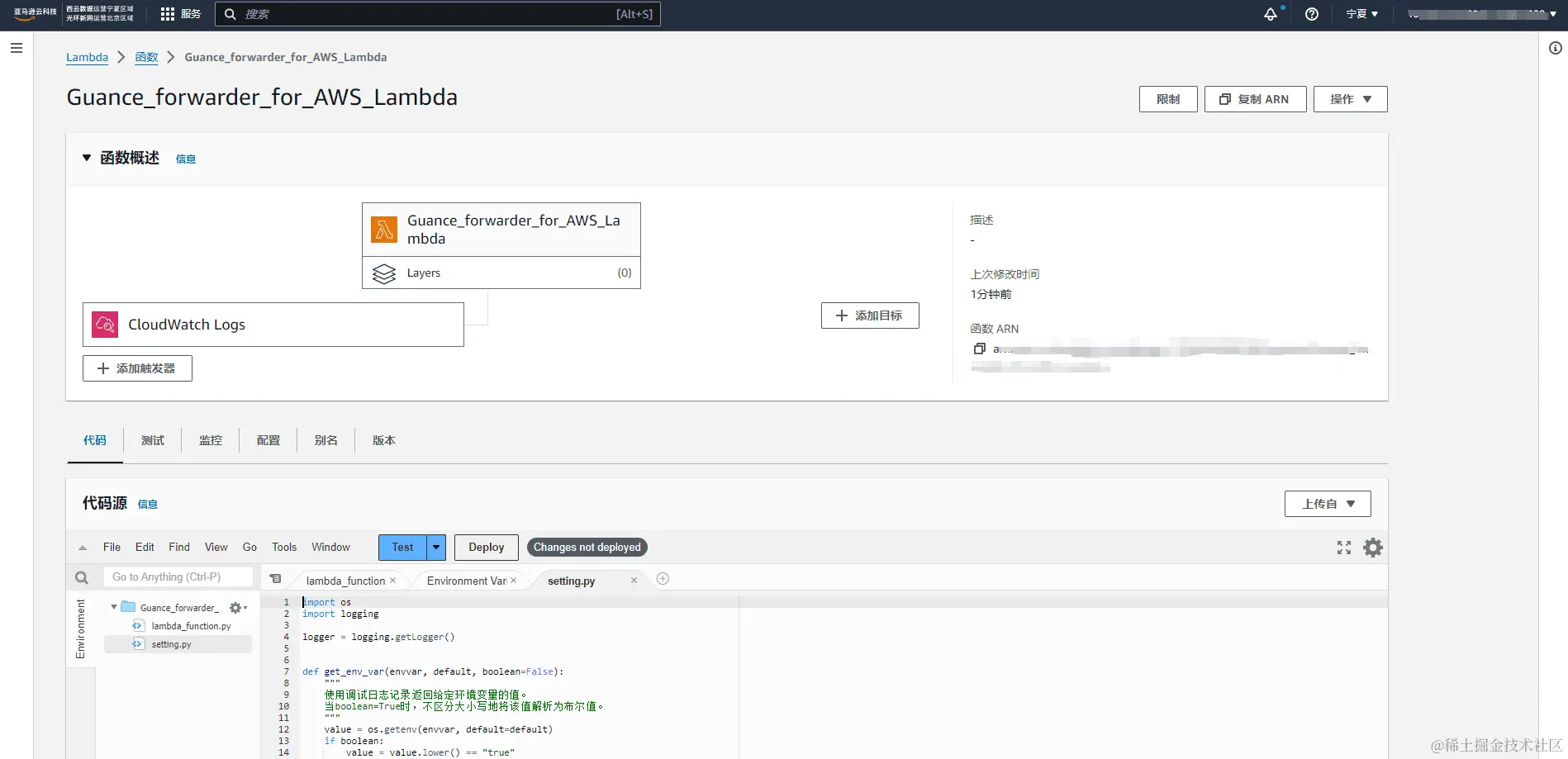
Task: Click the 添加目标 button
Action: pos(870,315)
